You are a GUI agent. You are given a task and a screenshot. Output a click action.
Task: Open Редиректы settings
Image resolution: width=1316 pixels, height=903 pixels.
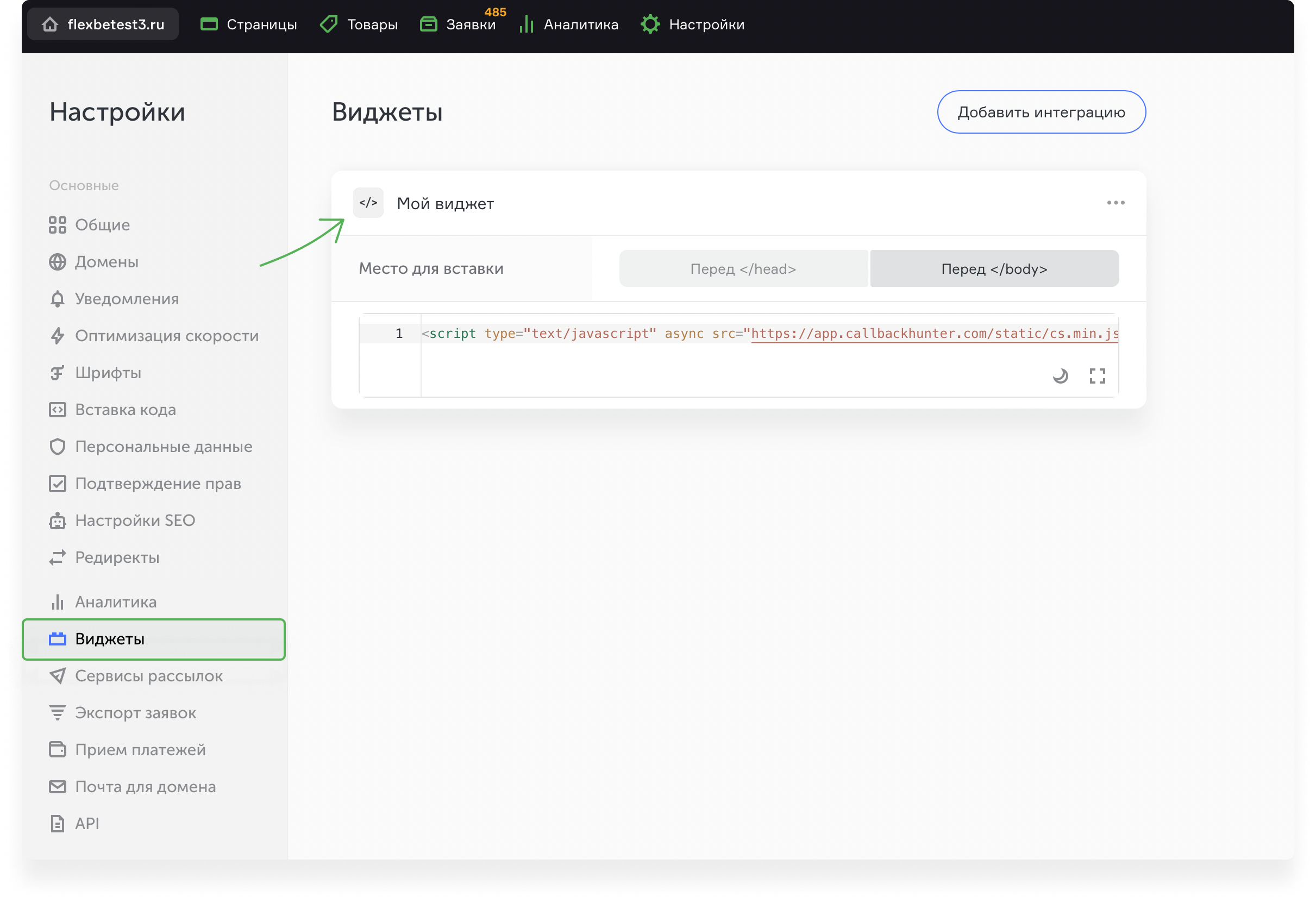pos(104,557)
